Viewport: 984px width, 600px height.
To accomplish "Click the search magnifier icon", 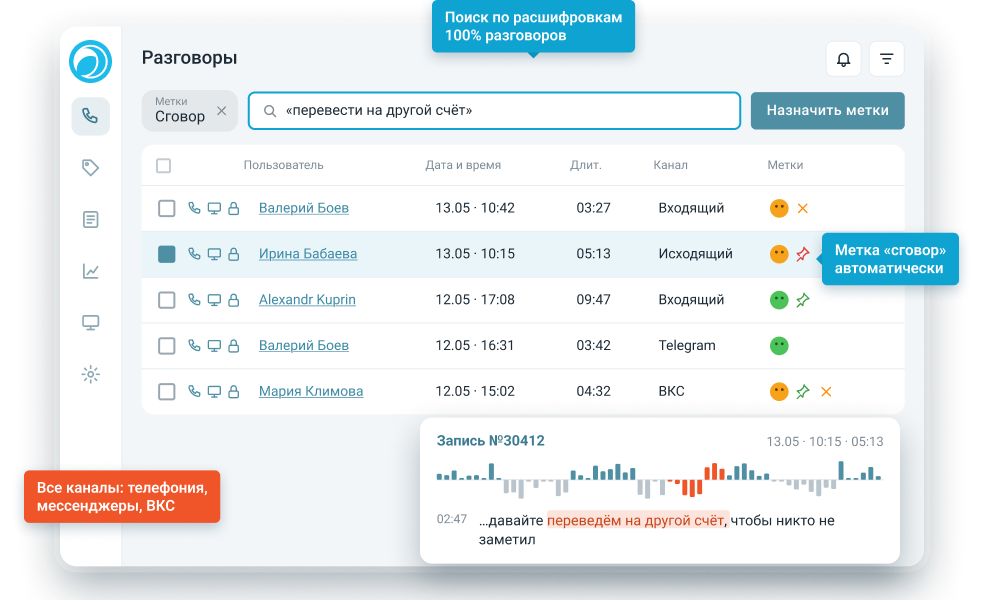I will (x=270, y=111).
